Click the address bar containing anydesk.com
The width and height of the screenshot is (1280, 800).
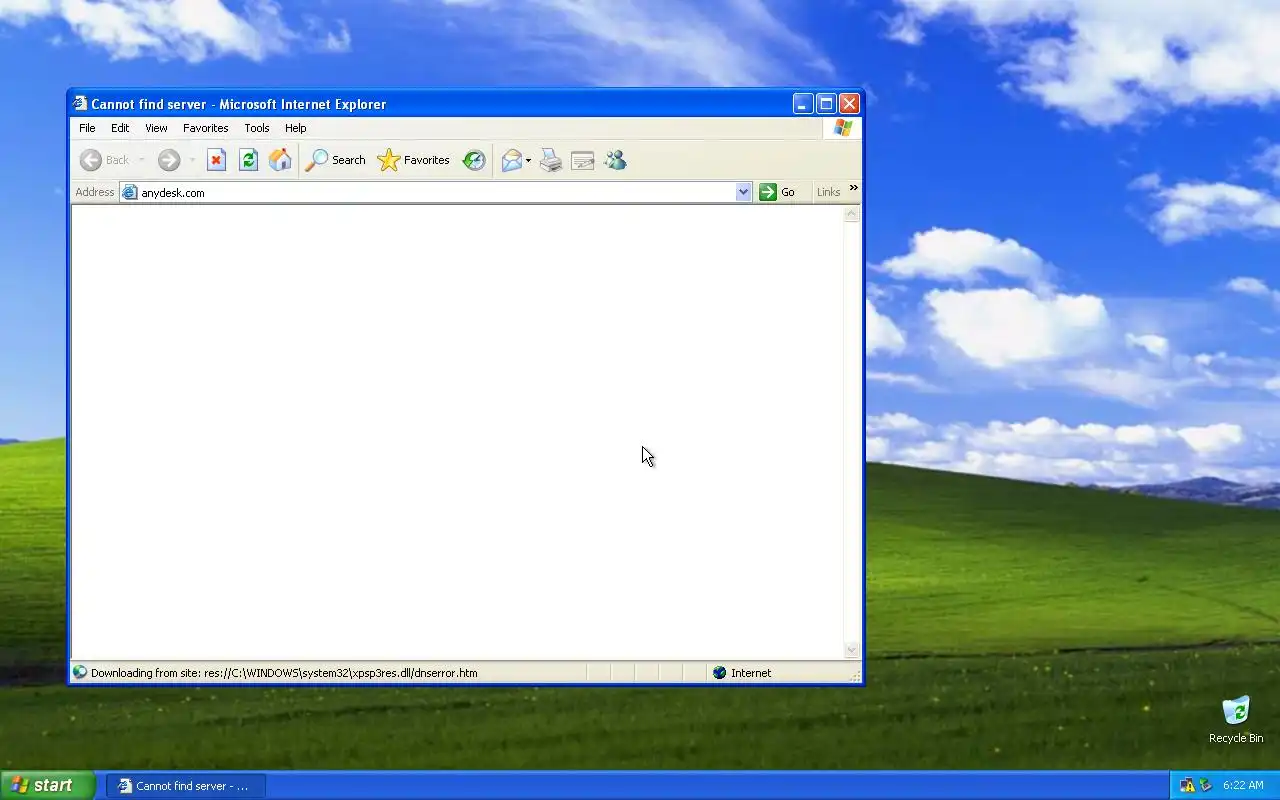click(435, 192)
